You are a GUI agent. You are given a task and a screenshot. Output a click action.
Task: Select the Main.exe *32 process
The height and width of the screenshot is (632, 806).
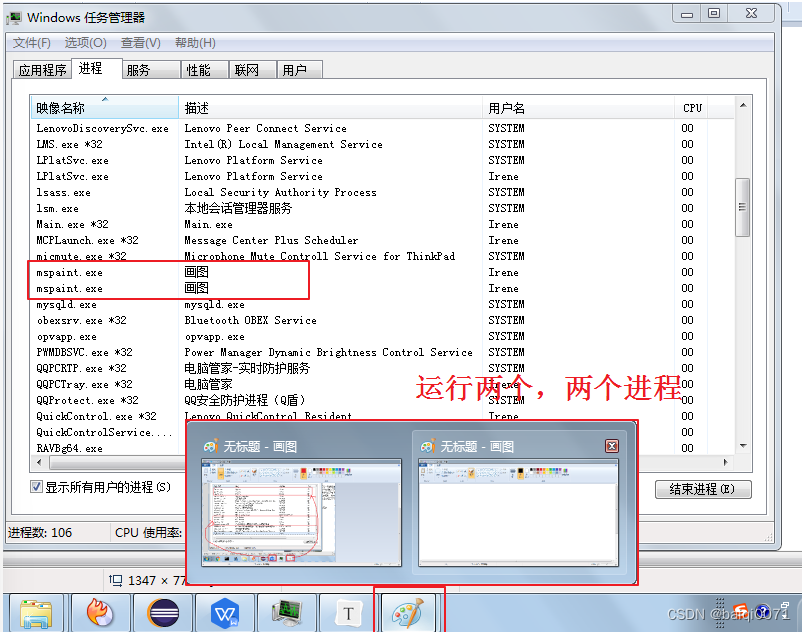[x=72, y=224]
